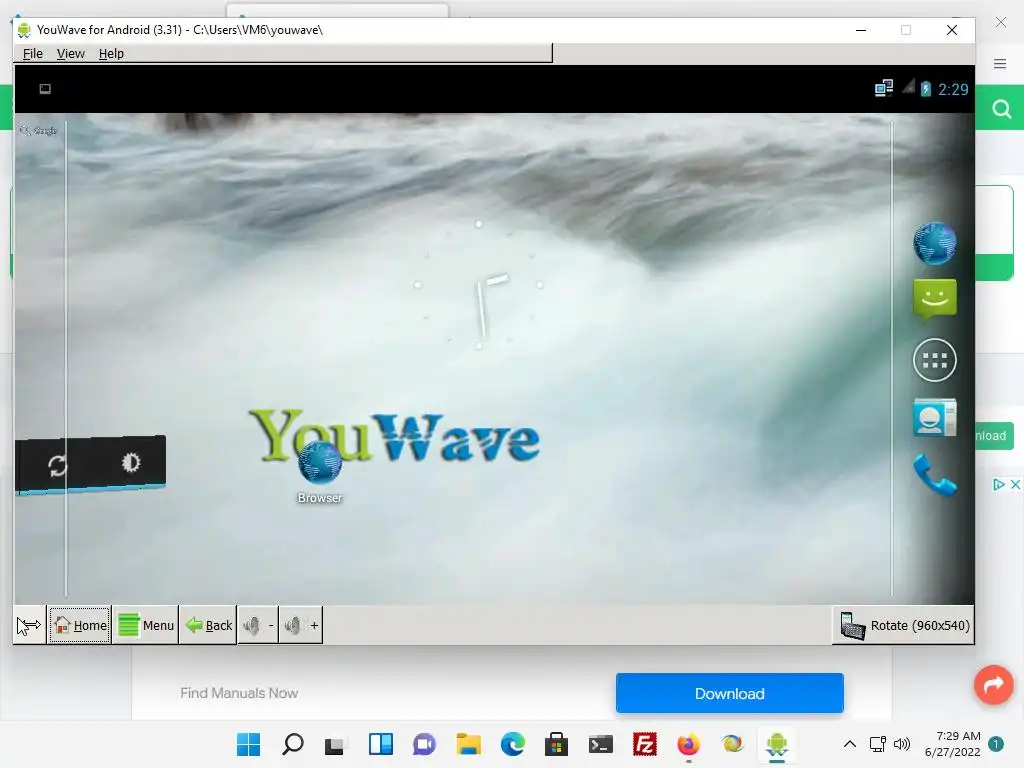The height and width of the screenshot is (768, 1024).
Task: Tap the brightness icon in the widget
Action: [x=131, y=462]
